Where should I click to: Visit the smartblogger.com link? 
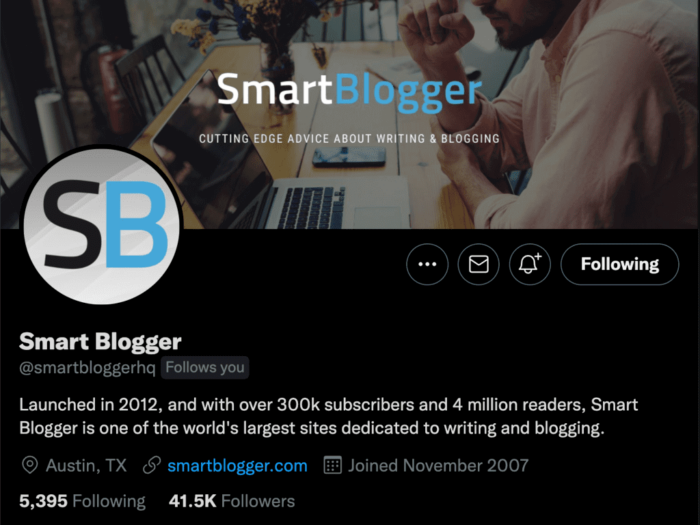coord(238,466)
